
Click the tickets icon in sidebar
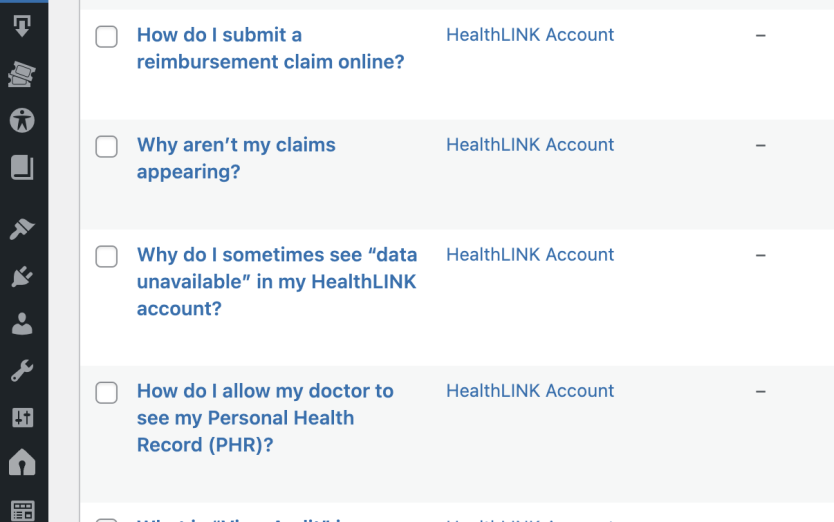tap(22, 73)
